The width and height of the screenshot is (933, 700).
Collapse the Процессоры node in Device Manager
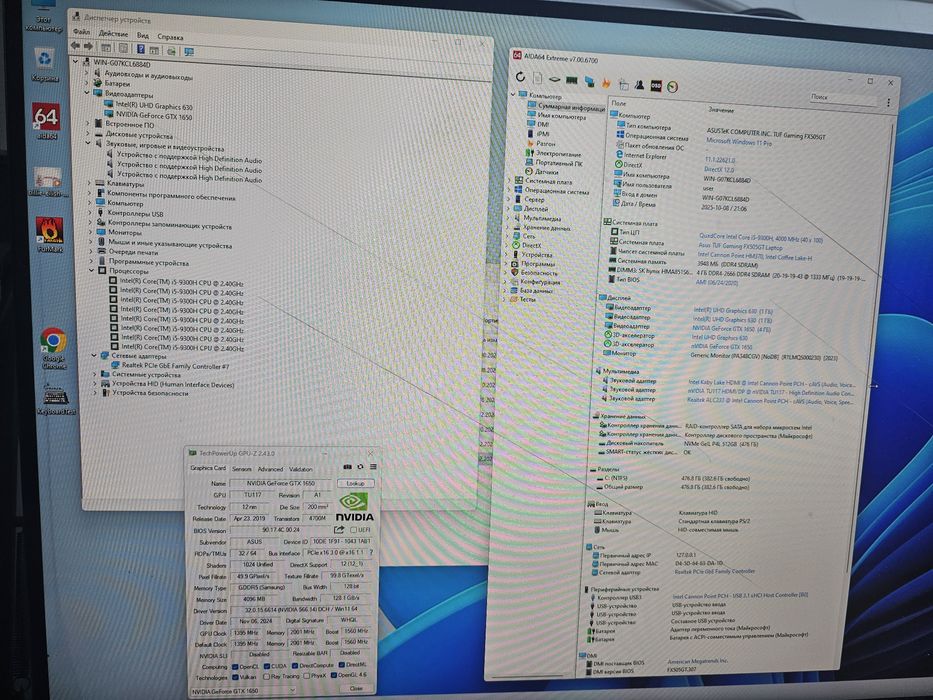(x=92, y=270)
